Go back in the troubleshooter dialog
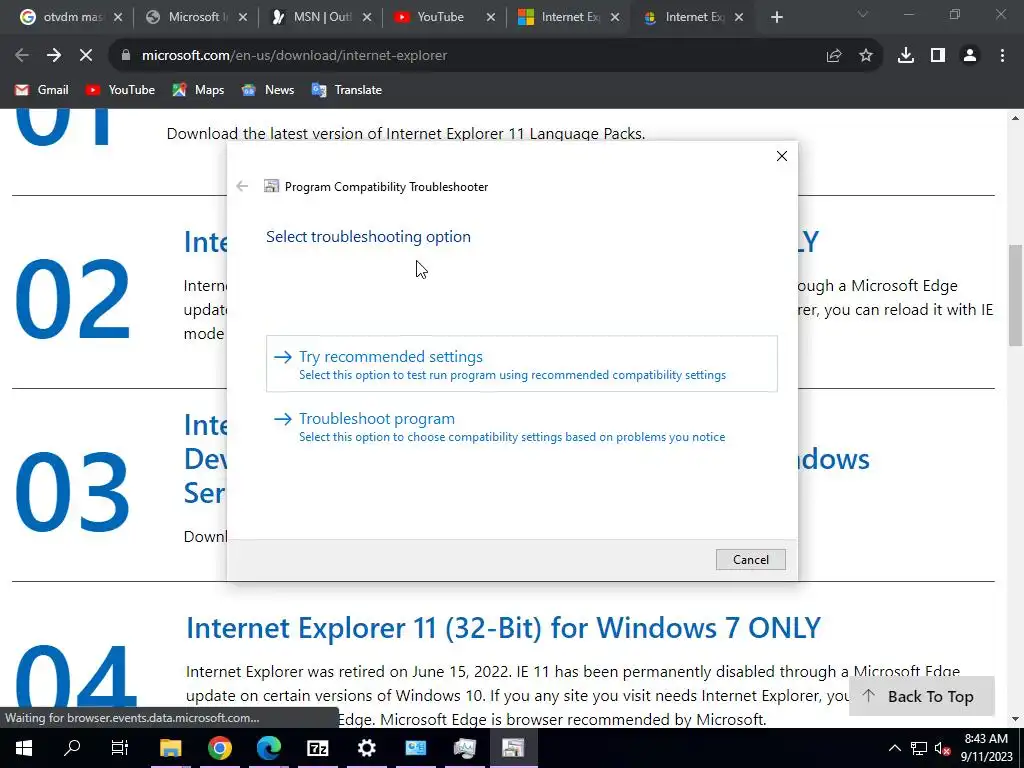This screenshot has height=768, width=1024. 242,186
